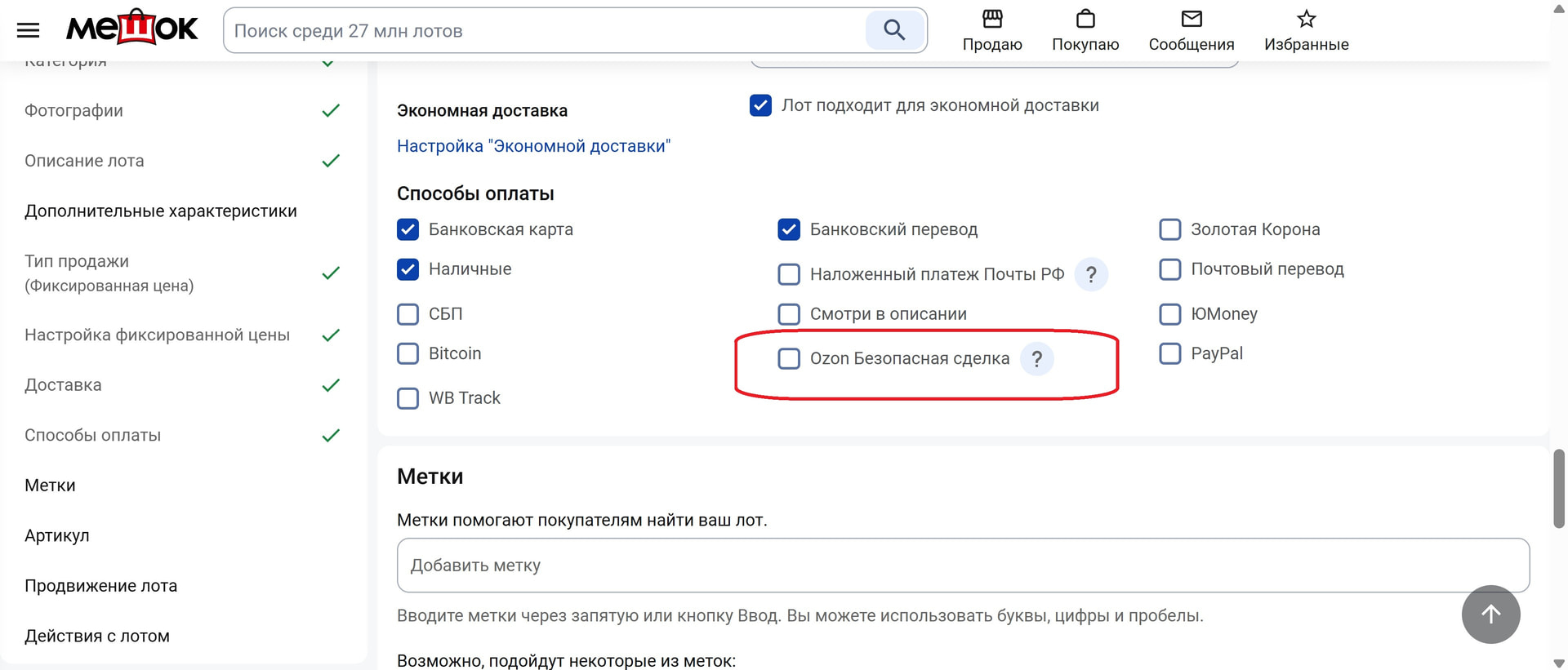Open Настройка "Экономной доставки" link
Image resolution: width=1568 pixels, height=670 pixels.
pos(533,146)
